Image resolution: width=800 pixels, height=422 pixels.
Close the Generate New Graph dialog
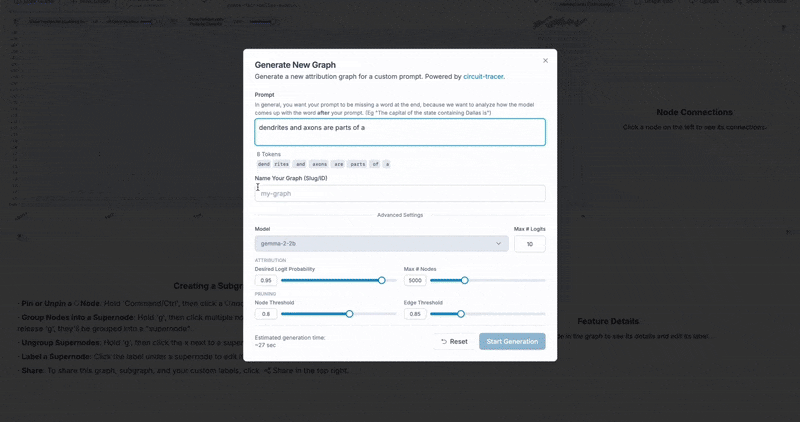[545, 61]
